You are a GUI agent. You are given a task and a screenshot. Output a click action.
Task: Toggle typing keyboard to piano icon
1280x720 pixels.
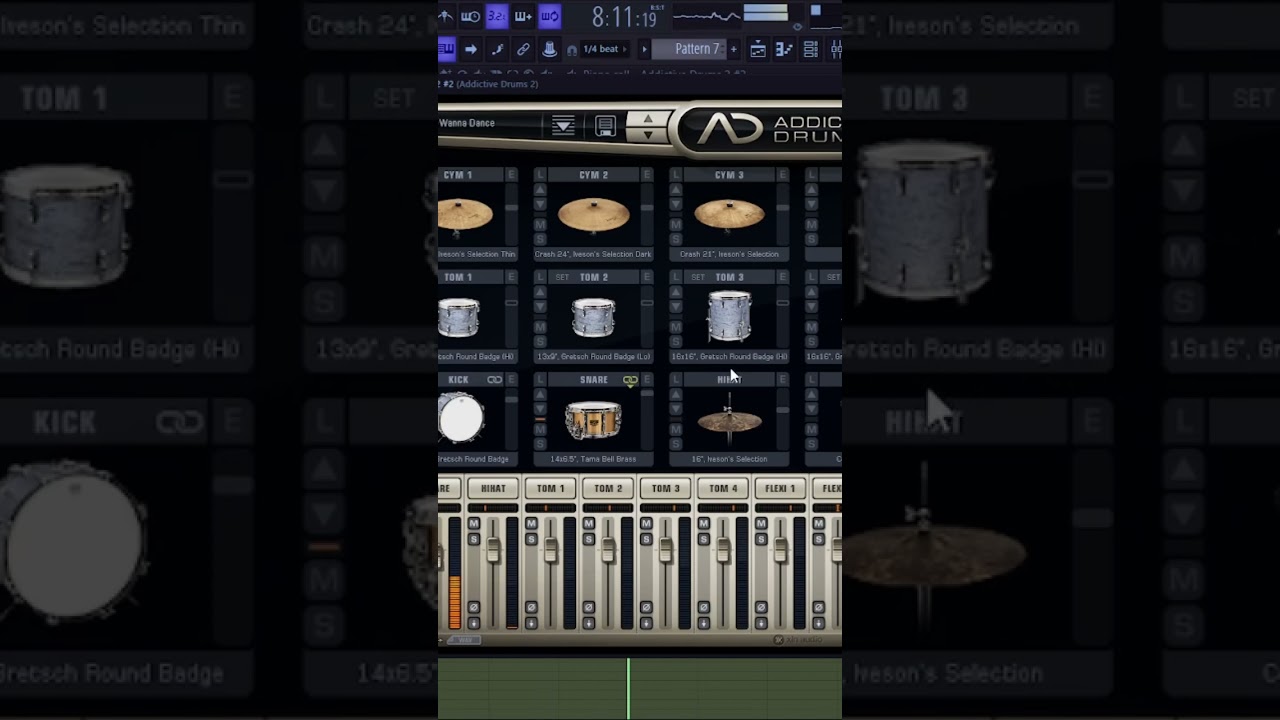click(x=446, y=49)
